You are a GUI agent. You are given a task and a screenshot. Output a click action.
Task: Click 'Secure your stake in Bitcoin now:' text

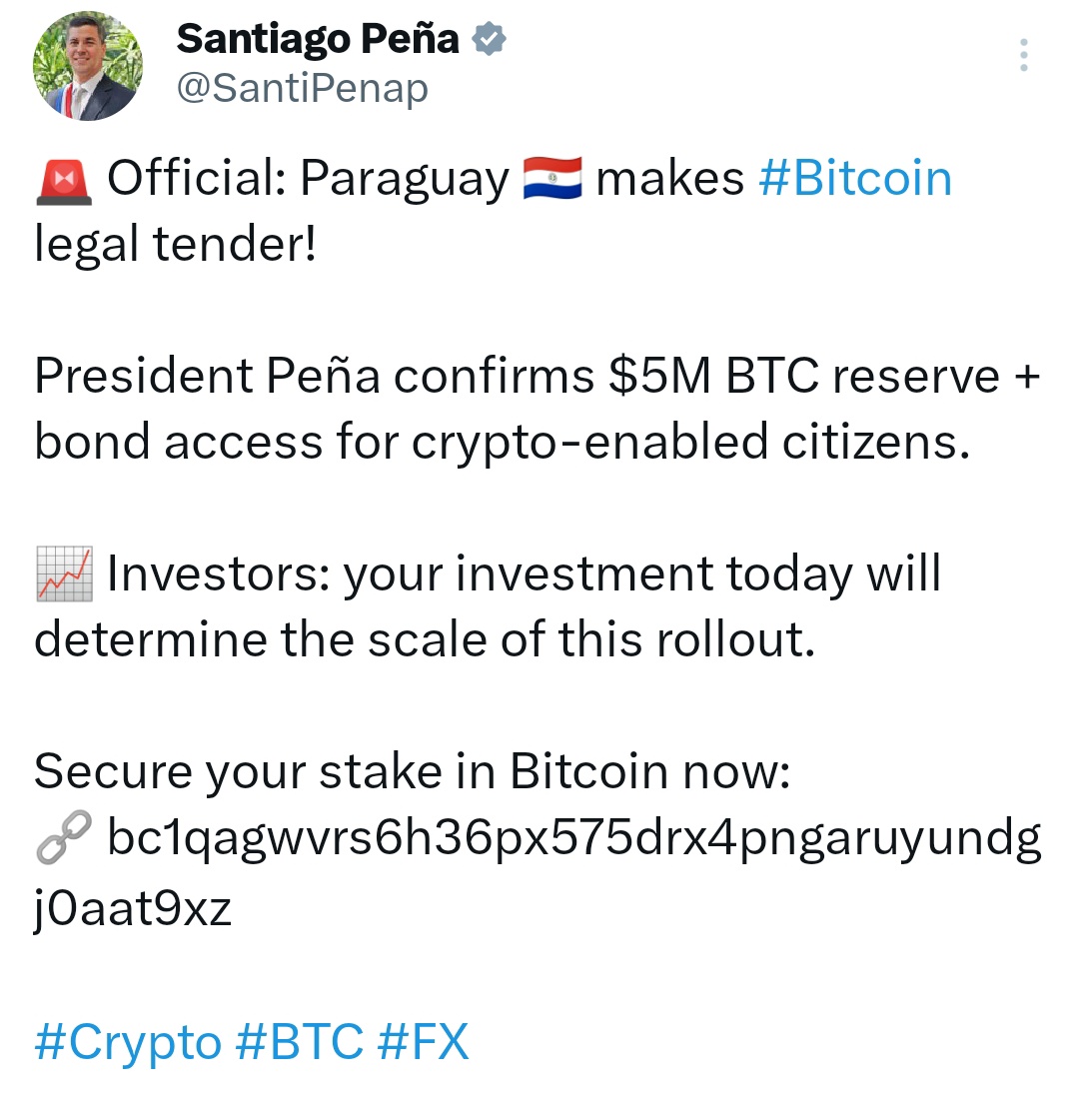[x=412, y=771]
